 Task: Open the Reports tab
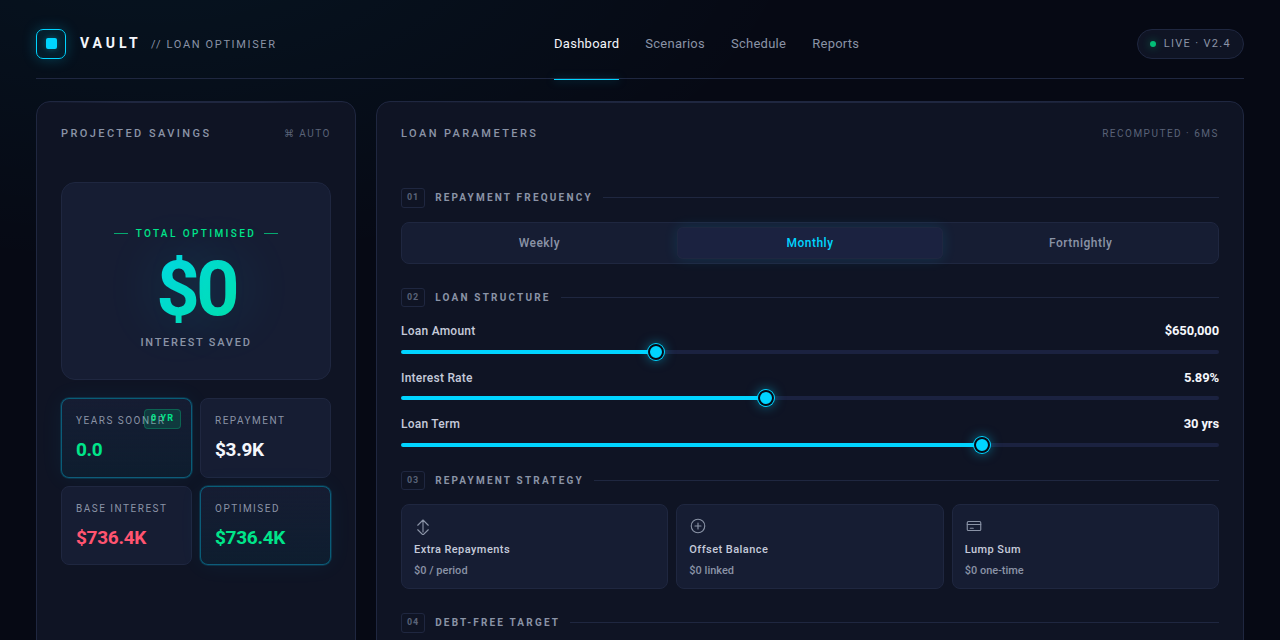pos(835,44)
